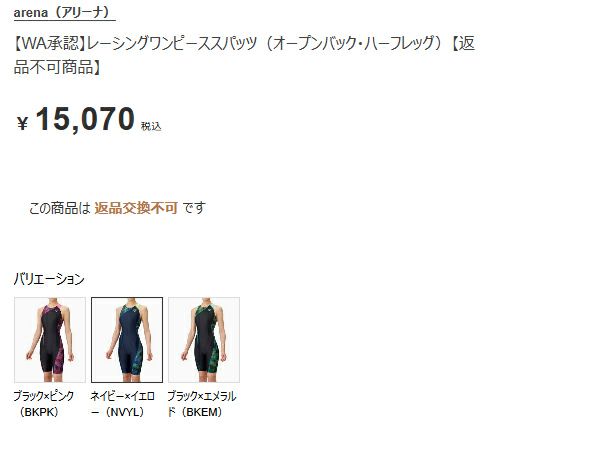Screen dimensions: 600x450
Task: Select the black and pink swimsuit thumbnail
Action: tap(50, 340)
